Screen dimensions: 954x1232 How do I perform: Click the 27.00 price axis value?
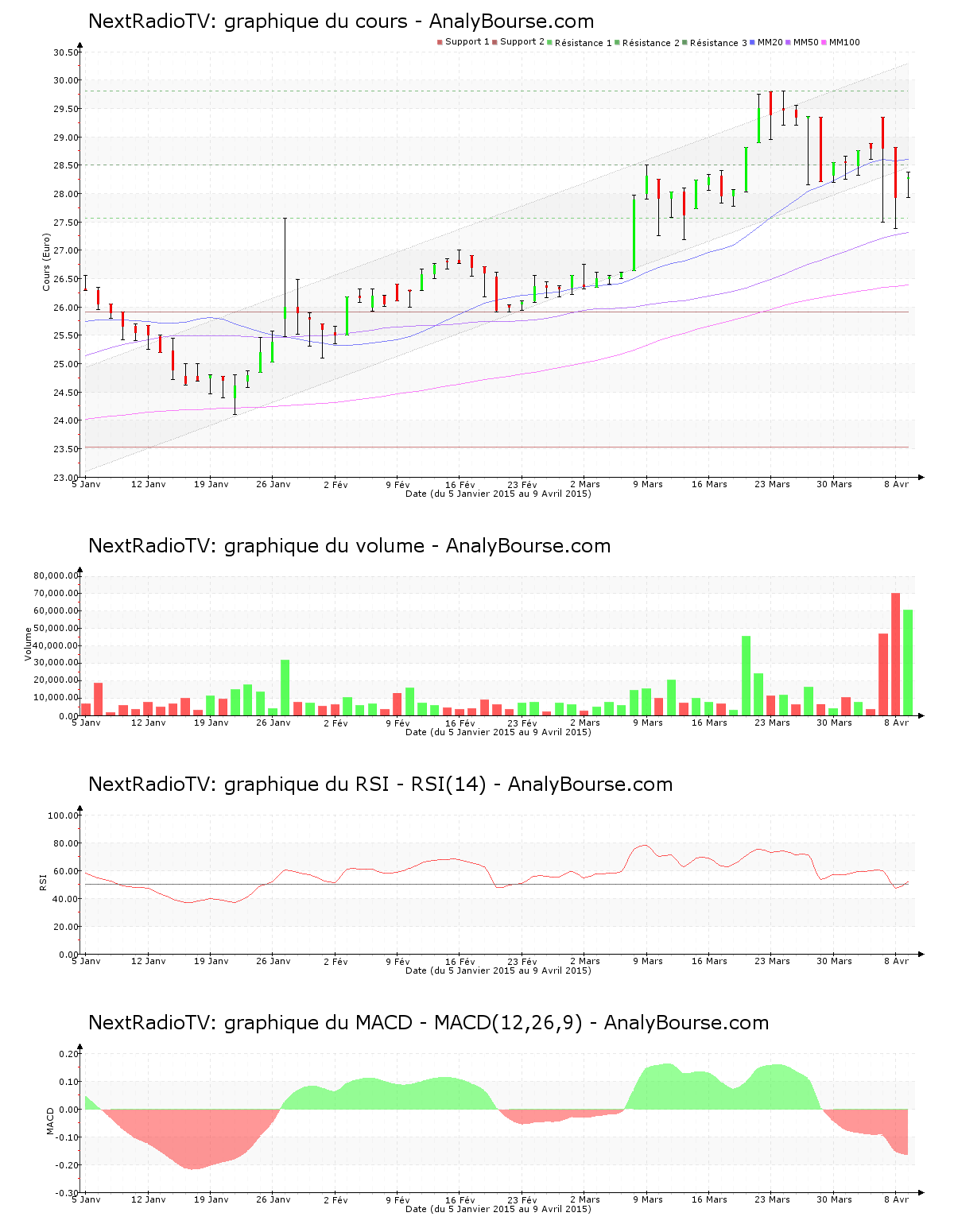(x=66, y=250)
